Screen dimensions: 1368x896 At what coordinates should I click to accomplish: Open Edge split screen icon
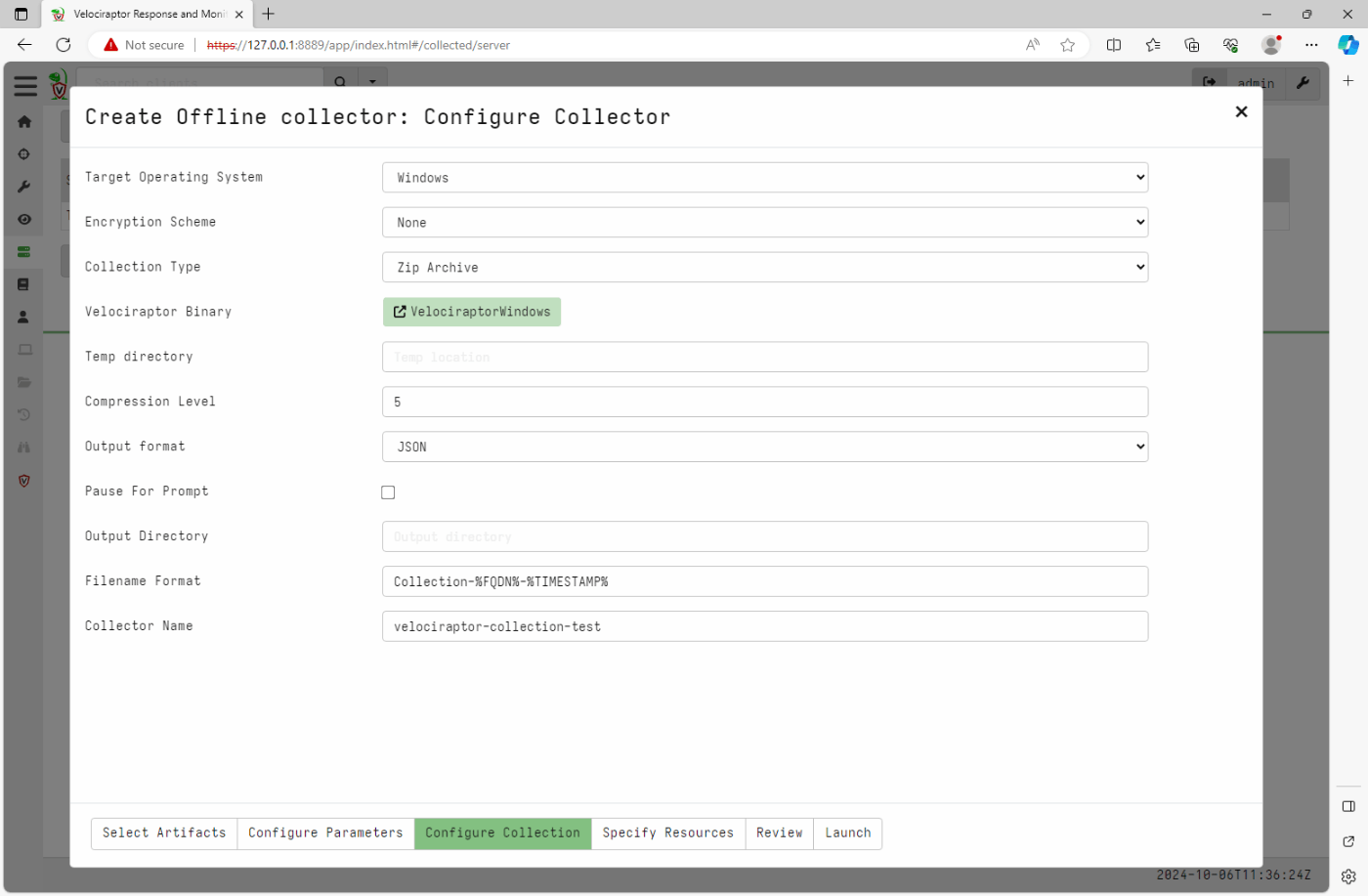1114,45
